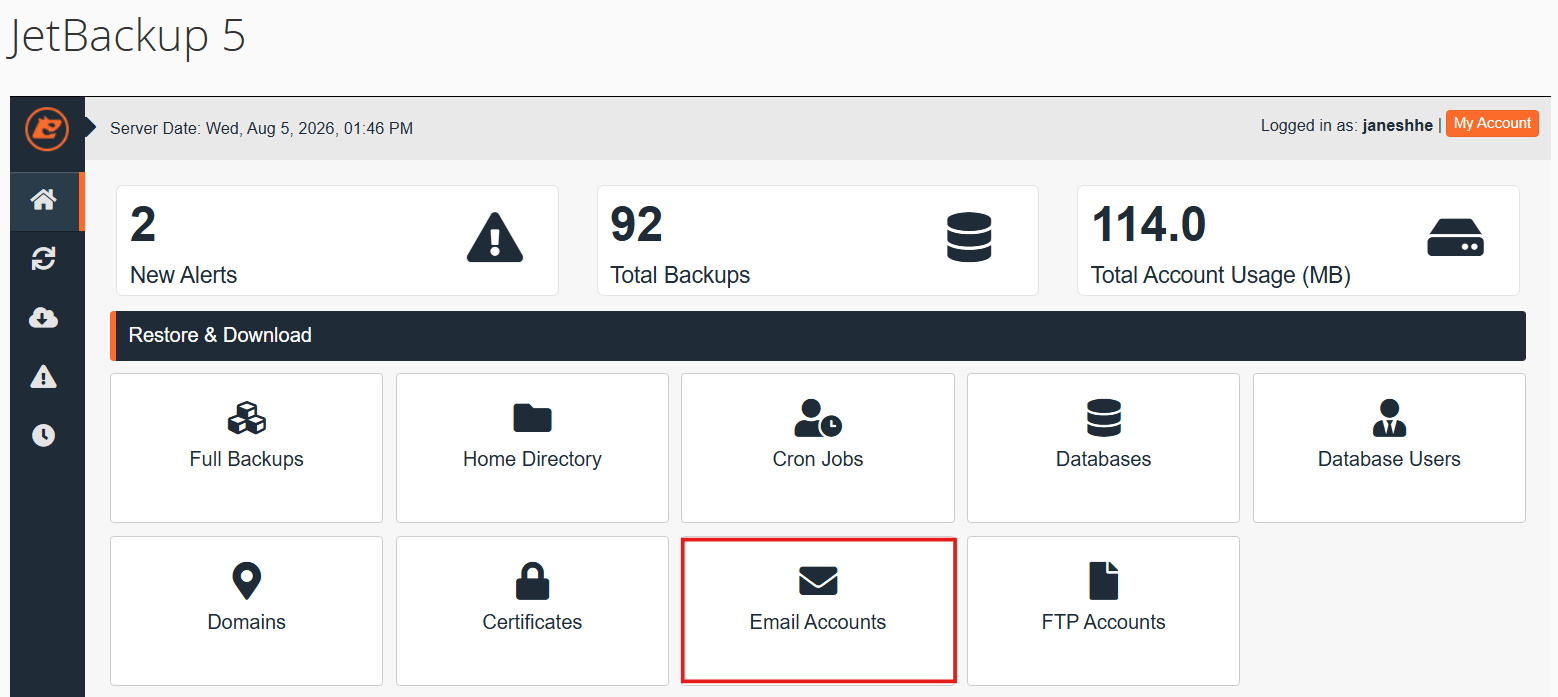Open the Home Directory label
The image size is (1558, 697).
pyautogui.click(x=532, y=459)
